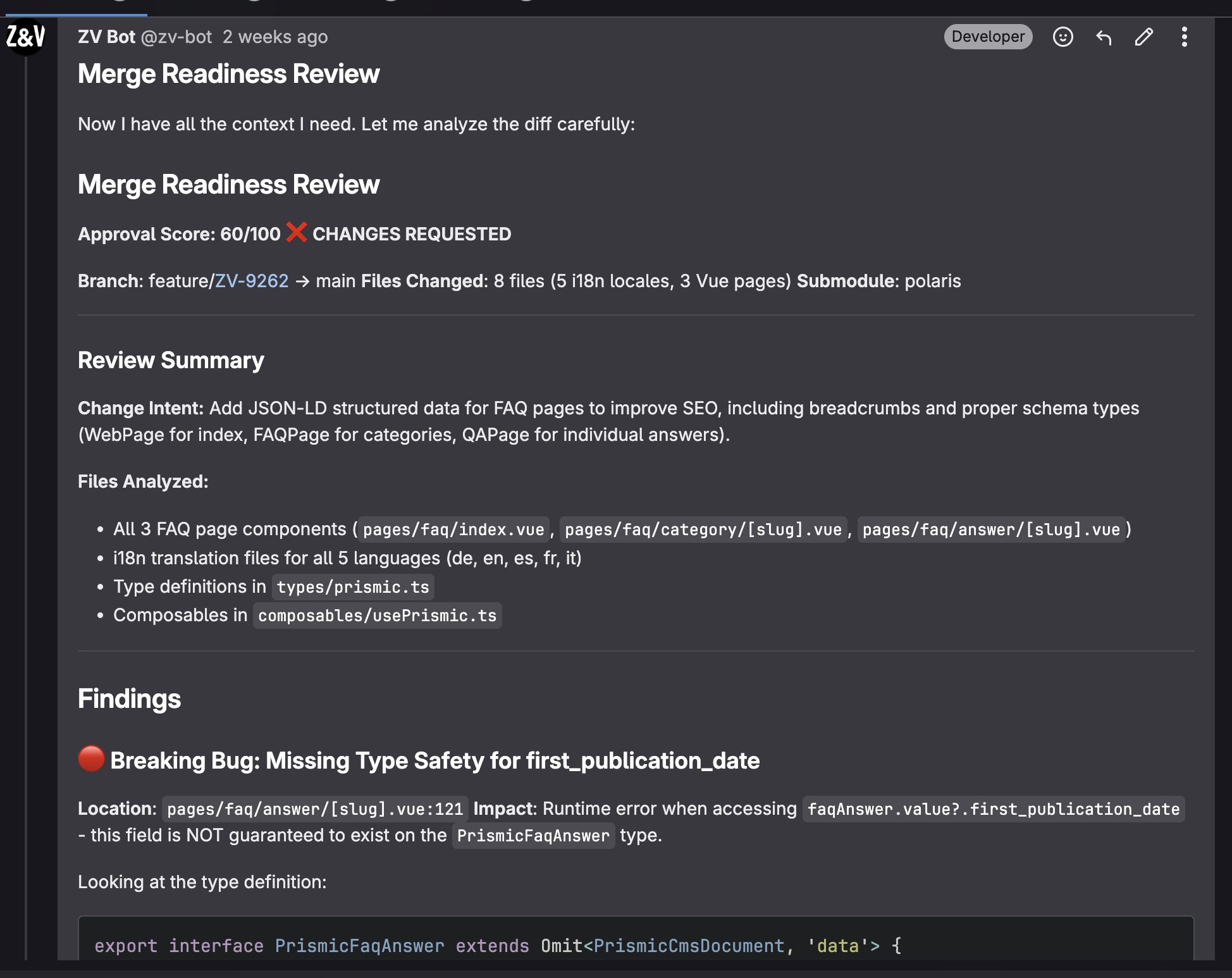Click the red X changes requested emoji
The width and height of the screenshot is (1232, 978).
[296, 233]
